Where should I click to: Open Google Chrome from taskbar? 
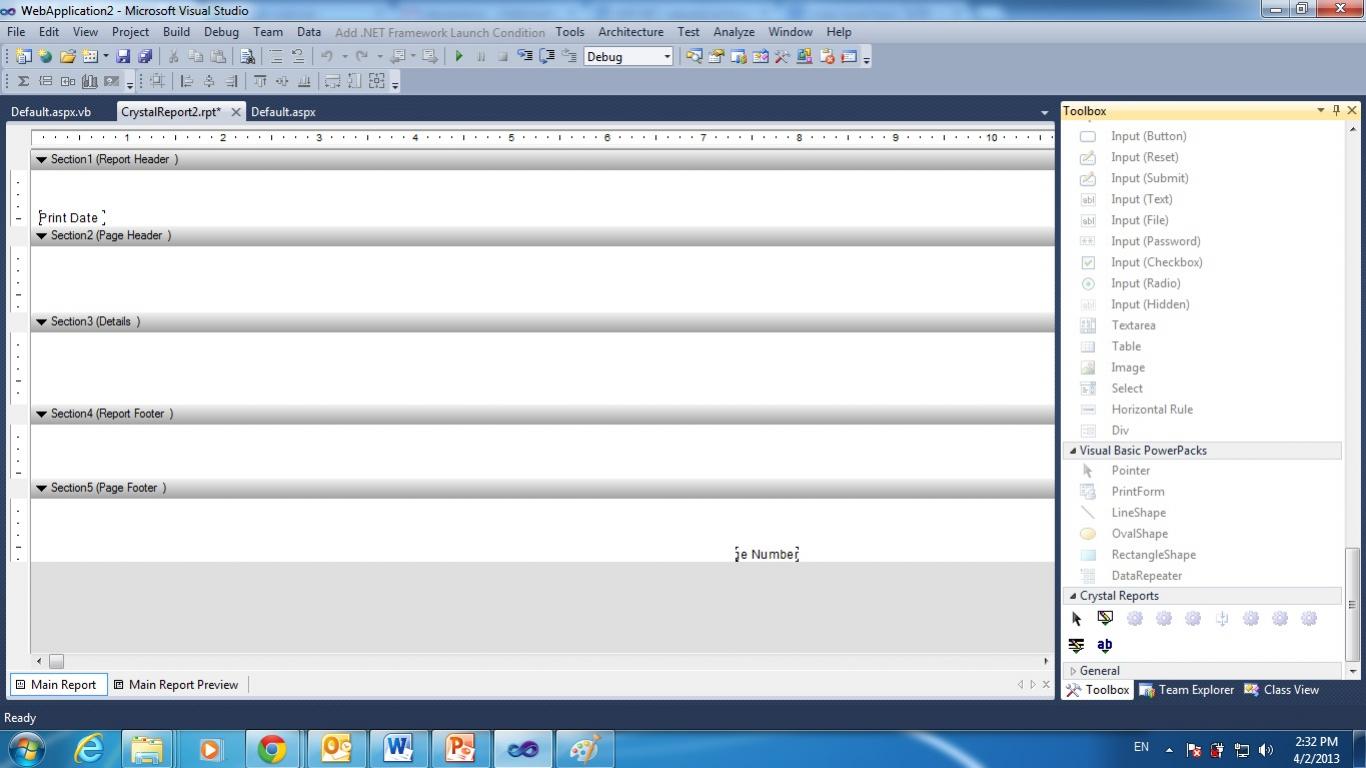click(272, 748)
